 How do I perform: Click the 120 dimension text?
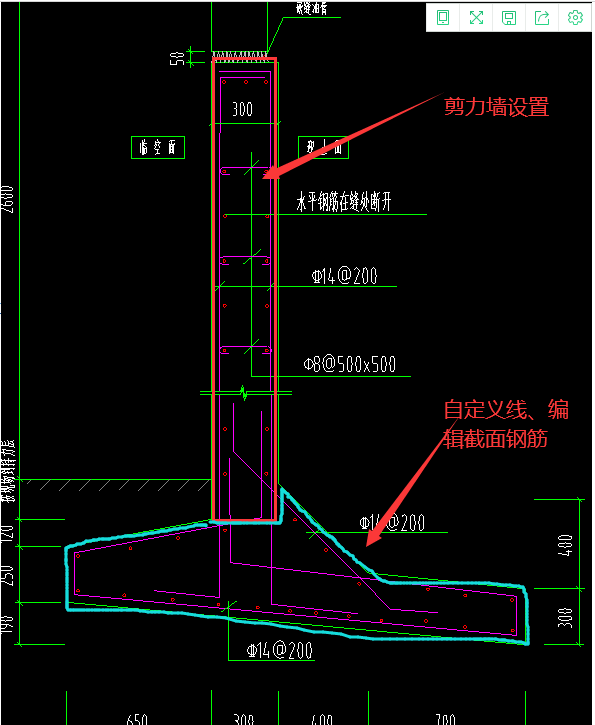pos(8,534)
